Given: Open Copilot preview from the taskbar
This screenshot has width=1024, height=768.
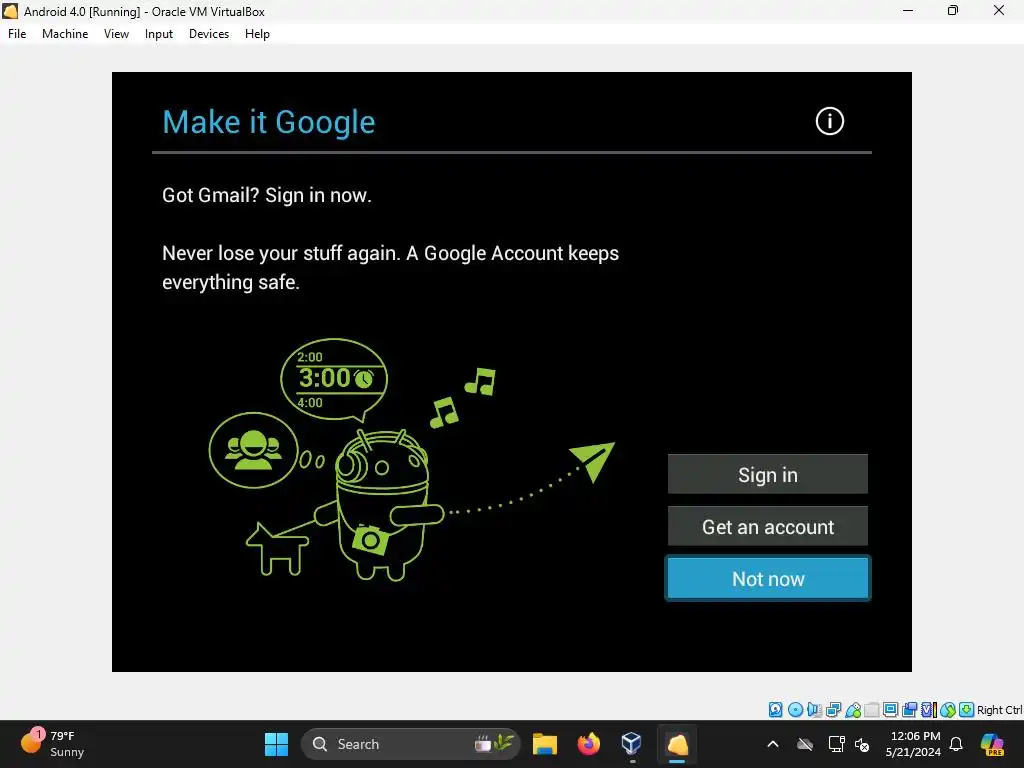Looking at the screenshot, I should pos(992,744).
